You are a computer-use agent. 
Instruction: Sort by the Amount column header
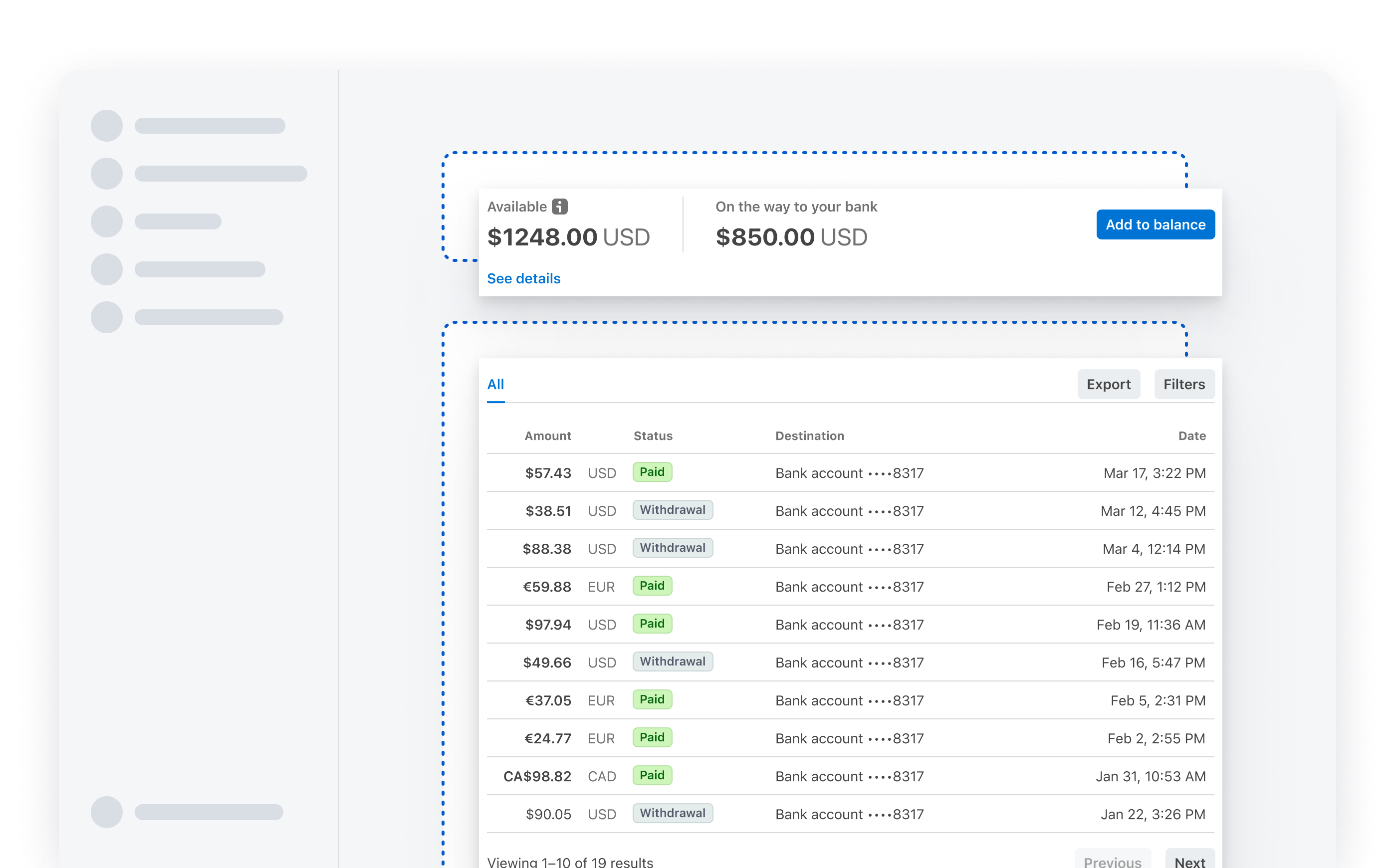point(547,435)
